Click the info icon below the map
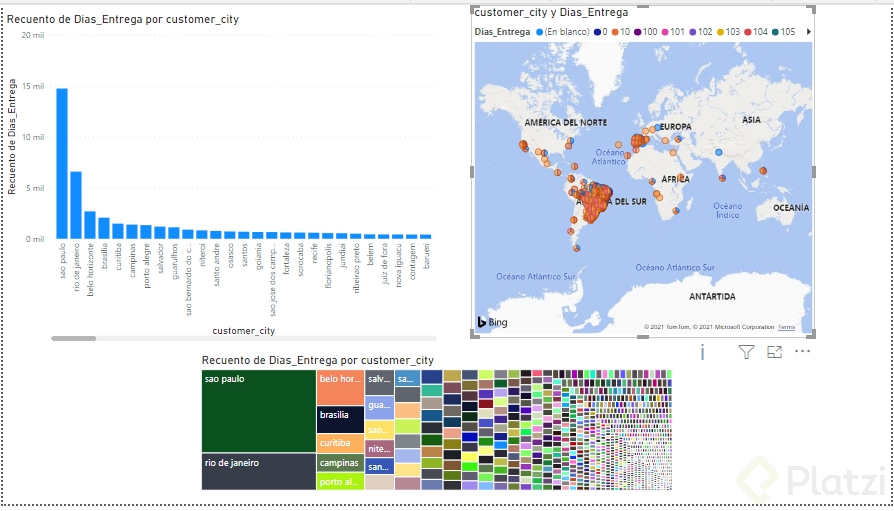894x511 pixels. [x=702, y=352]
